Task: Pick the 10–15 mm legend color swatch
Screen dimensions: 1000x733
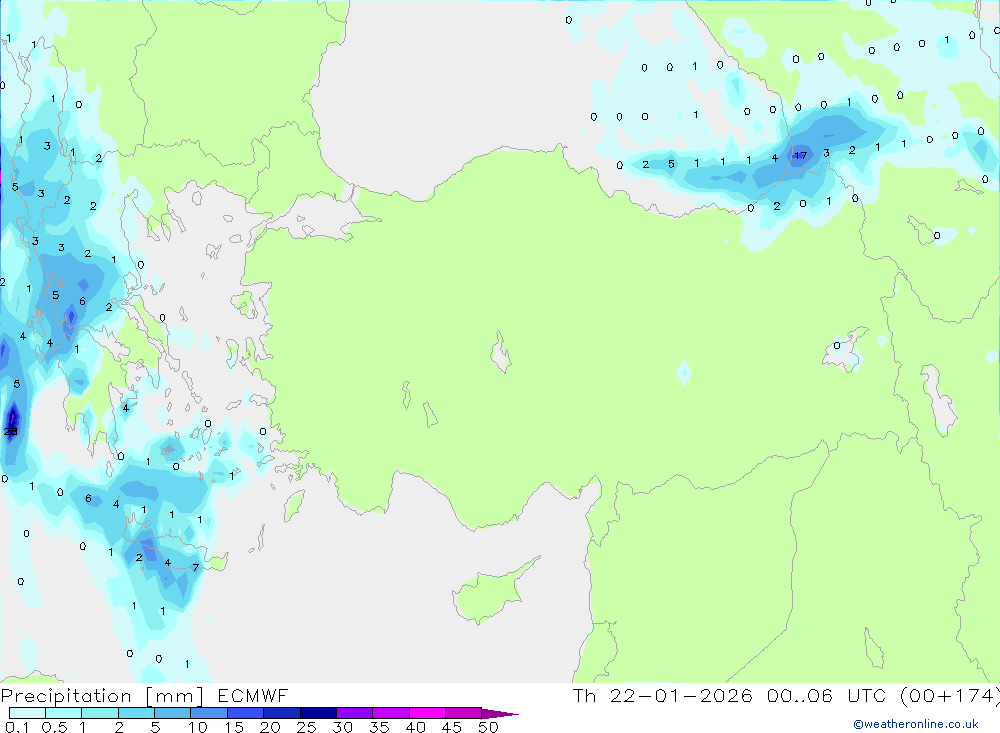Action: pos(209,713)
